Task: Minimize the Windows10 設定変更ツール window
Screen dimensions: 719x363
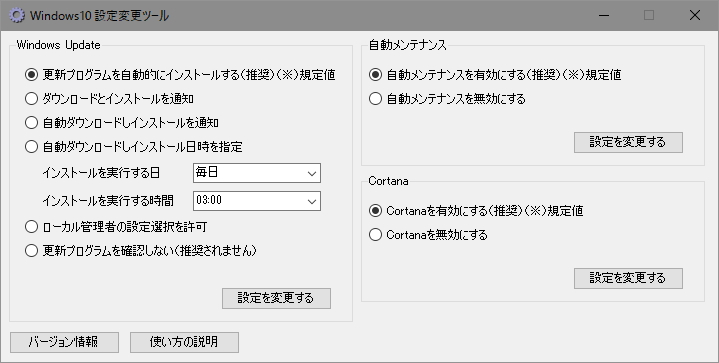Action: 604,15
